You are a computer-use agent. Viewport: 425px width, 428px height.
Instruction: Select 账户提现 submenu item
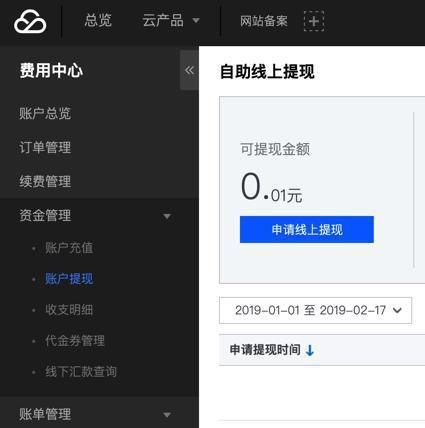[x=69, y=279]
